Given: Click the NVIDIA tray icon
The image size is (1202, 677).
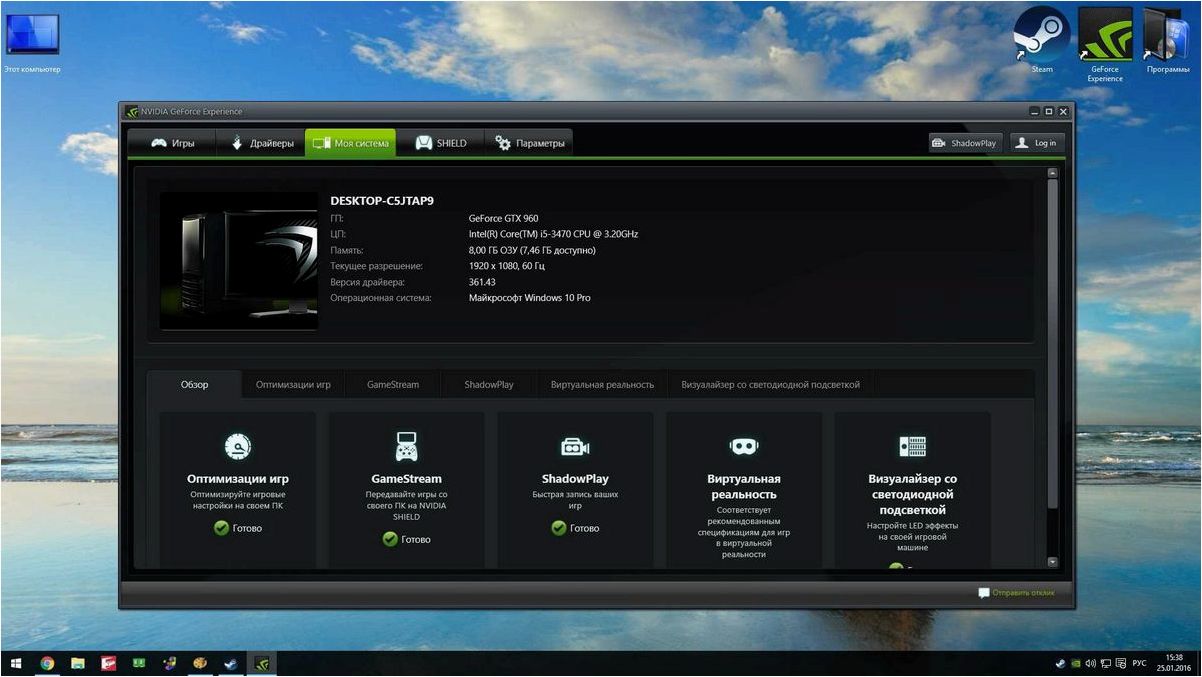Looking at the screenshot, I should click(1075, 663).
